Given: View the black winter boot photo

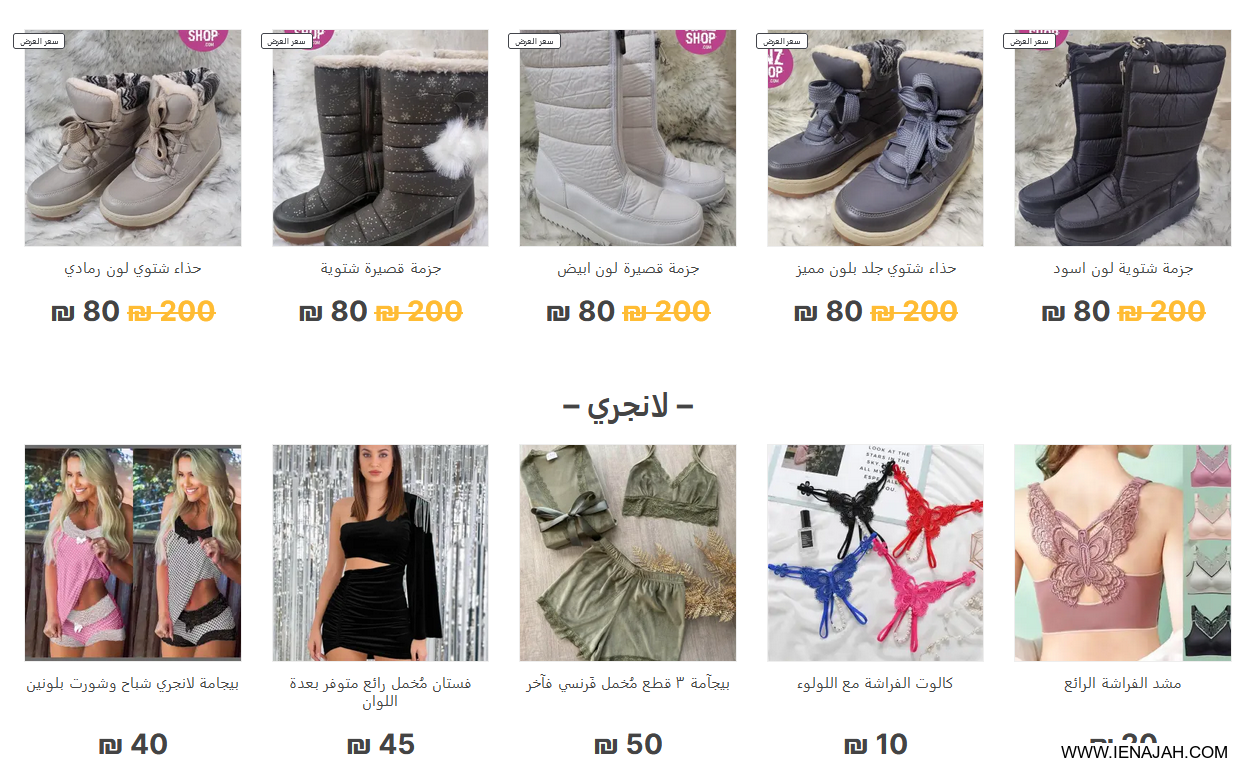Looking at the screenshot, I should pos(1123,138).
